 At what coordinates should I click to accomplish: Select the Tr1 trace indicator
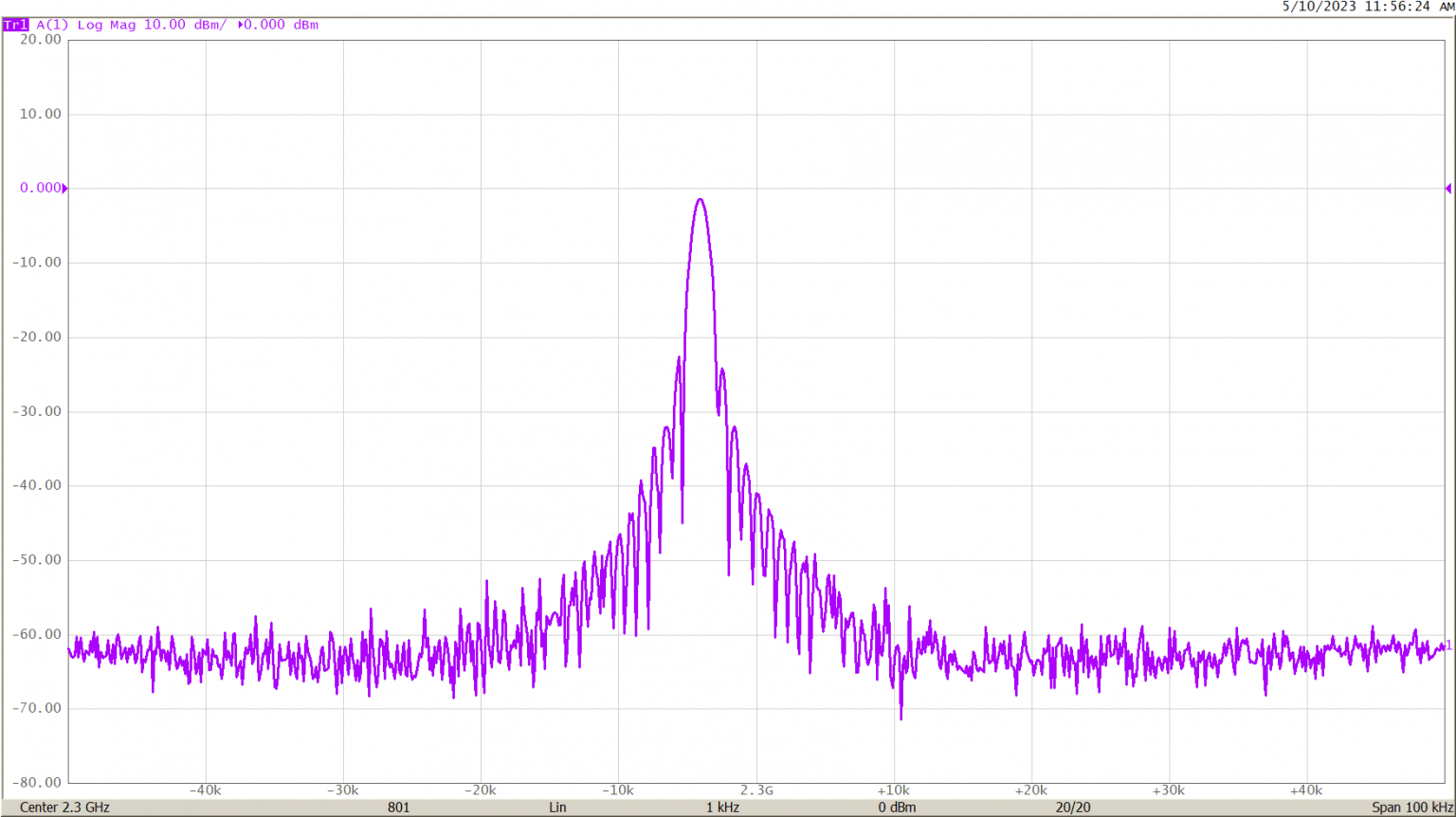coord(17,25)
